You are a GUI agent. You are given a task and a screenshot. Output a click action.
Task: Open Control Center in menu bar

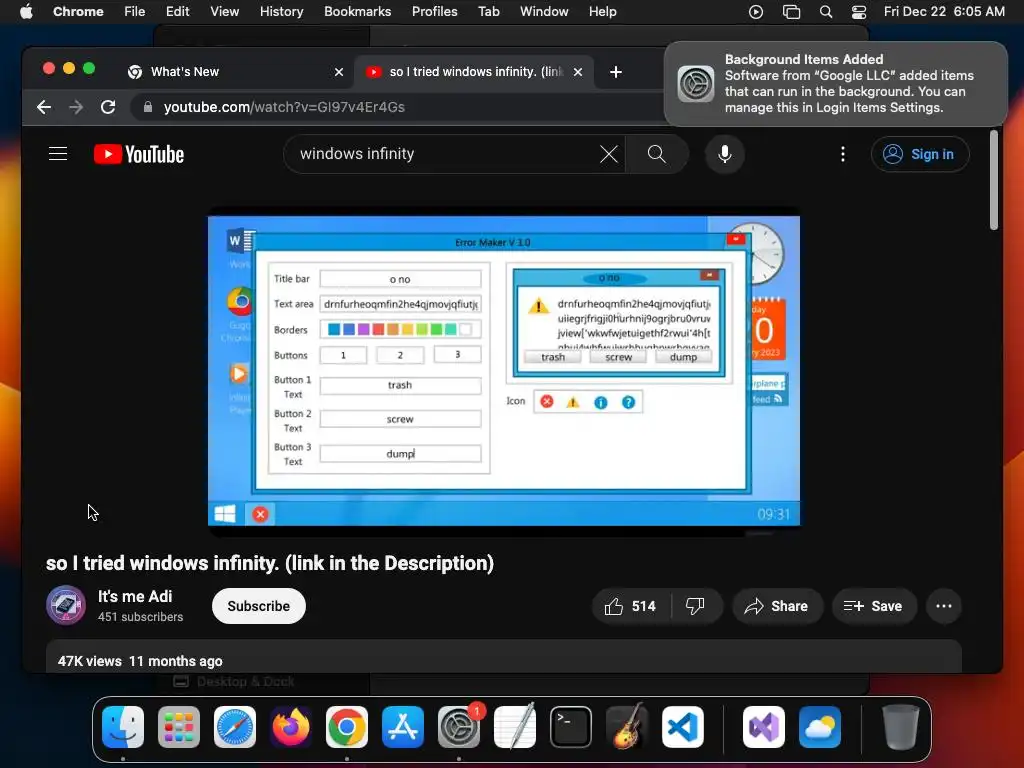[859, 12]
